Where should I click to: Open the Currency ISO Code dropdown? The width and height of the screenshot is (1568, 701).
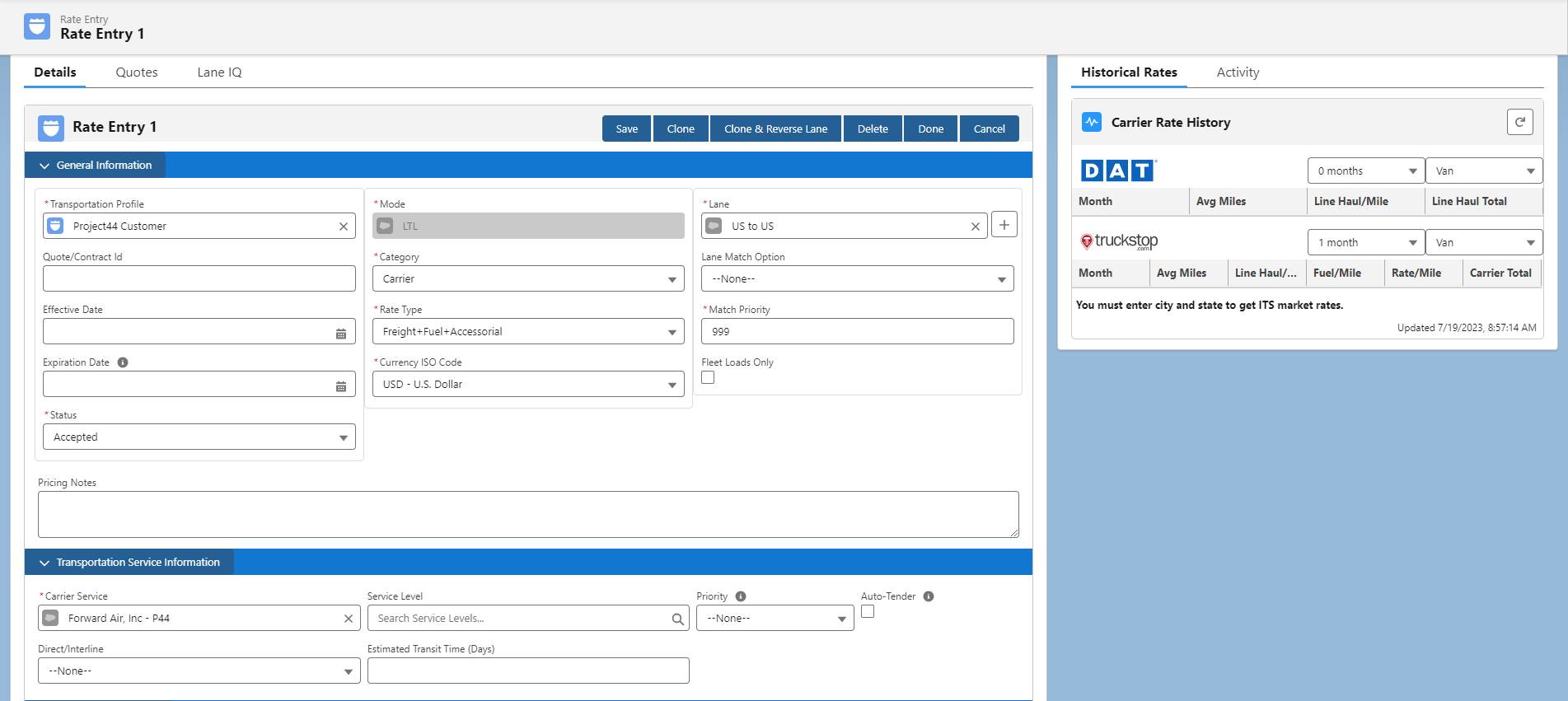[x=528, y=385]
